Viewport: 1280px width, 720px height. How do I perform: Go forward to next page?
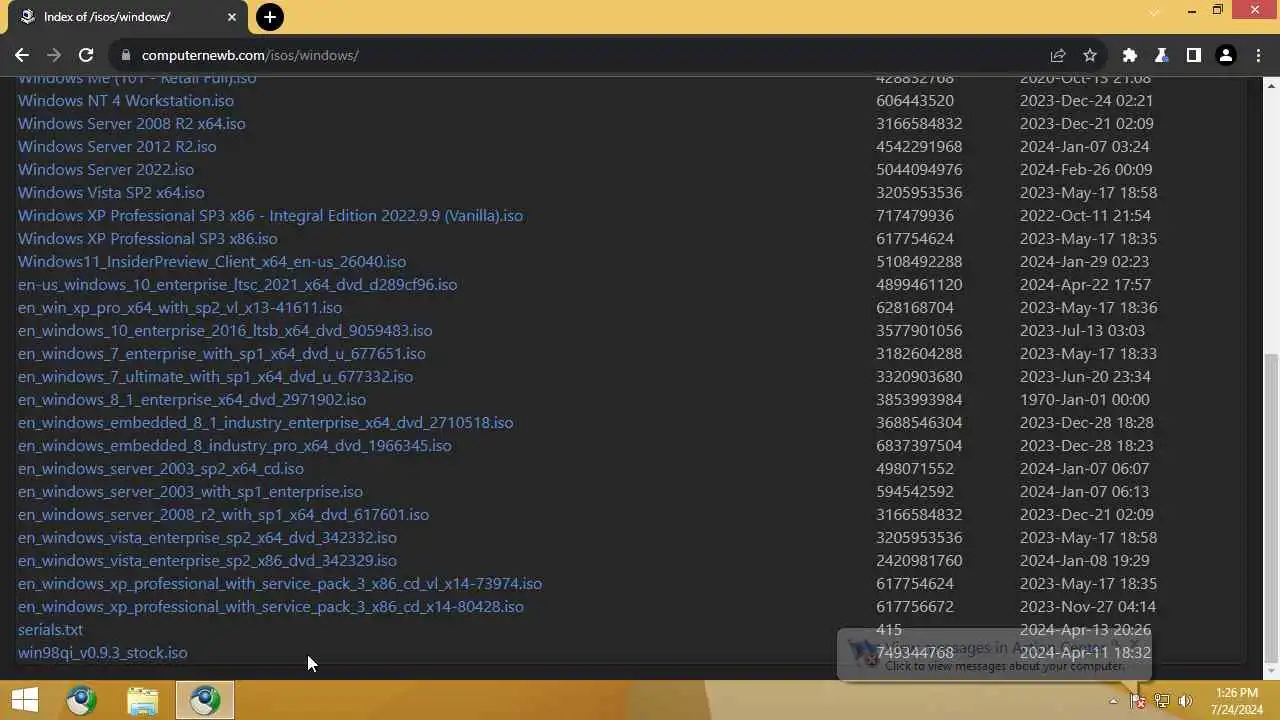pyautogui.click(x=54, y=55)
